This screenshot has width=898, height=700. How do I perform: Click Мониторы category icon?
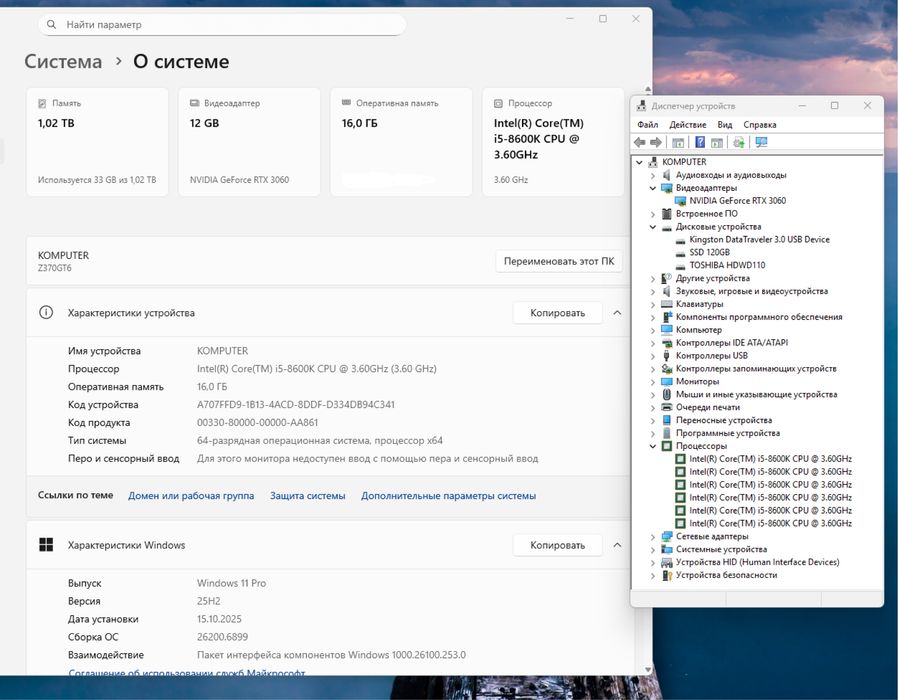(x=667, y=382)
